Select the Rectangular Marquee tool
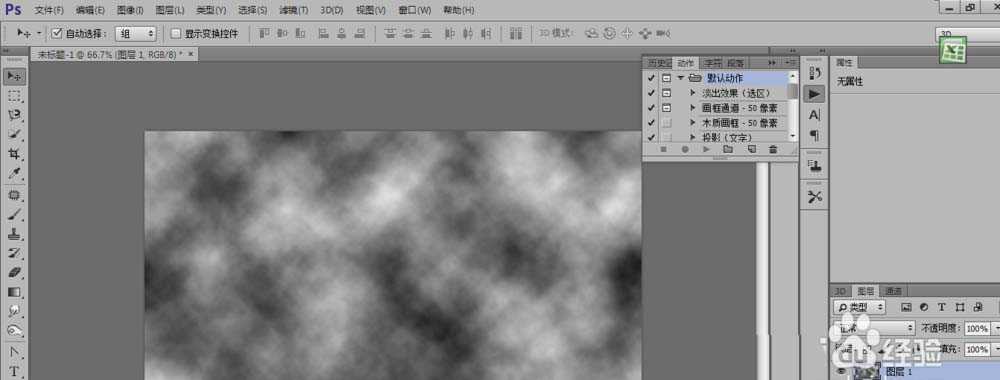 [x=14, y=96]
